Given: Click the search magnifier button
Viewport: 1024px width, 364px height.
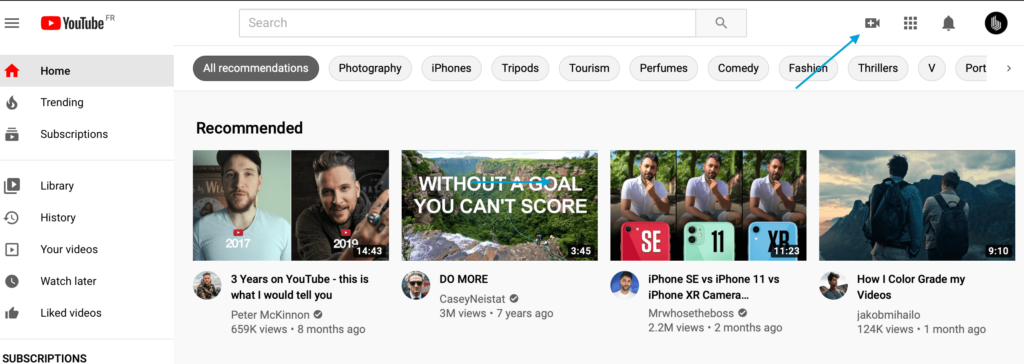Looking at the screenshot, I should [721, 23].
